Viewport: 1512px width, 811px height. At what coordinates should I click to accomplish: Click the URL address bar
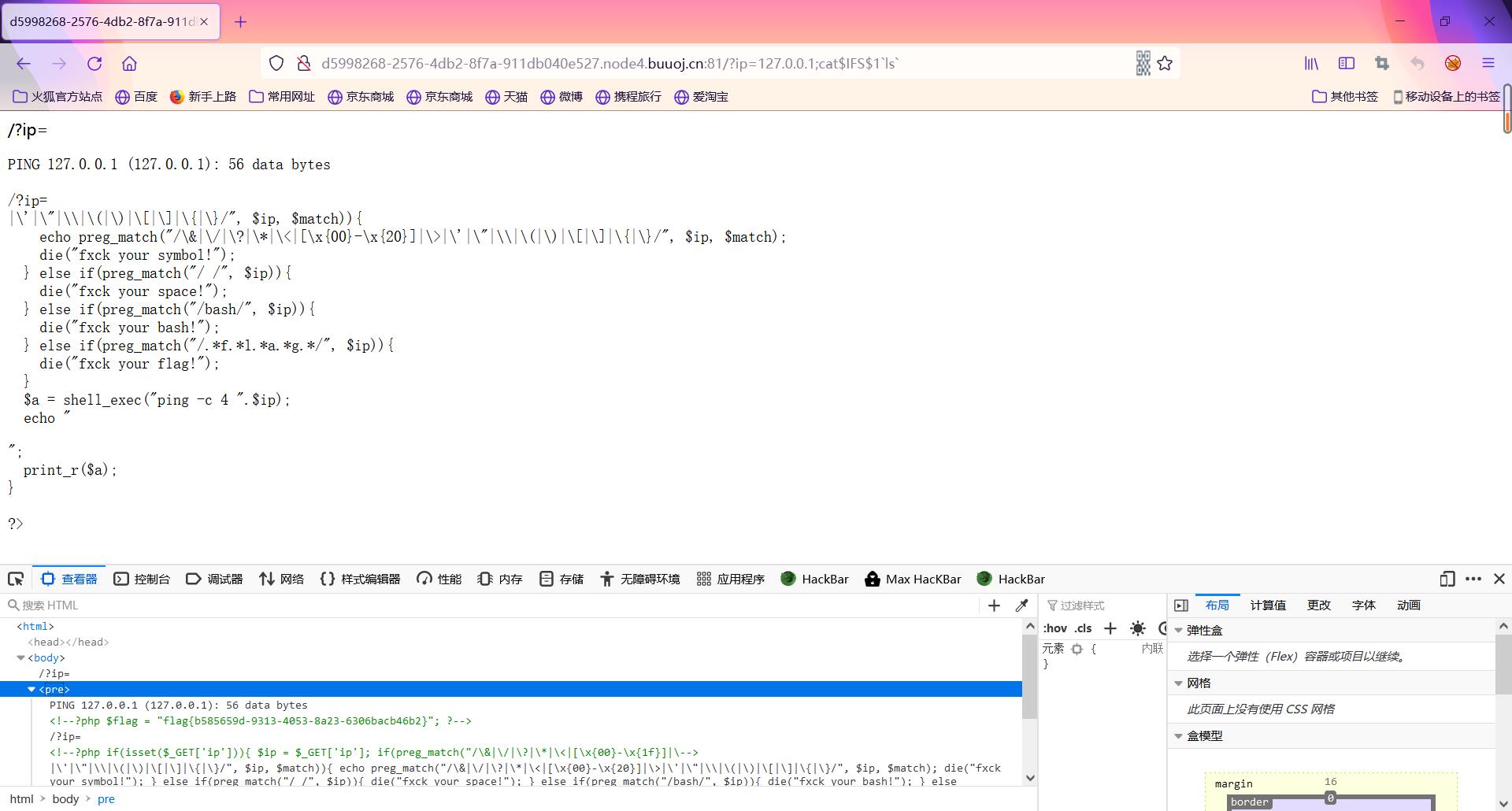click(x=721, y=64)
